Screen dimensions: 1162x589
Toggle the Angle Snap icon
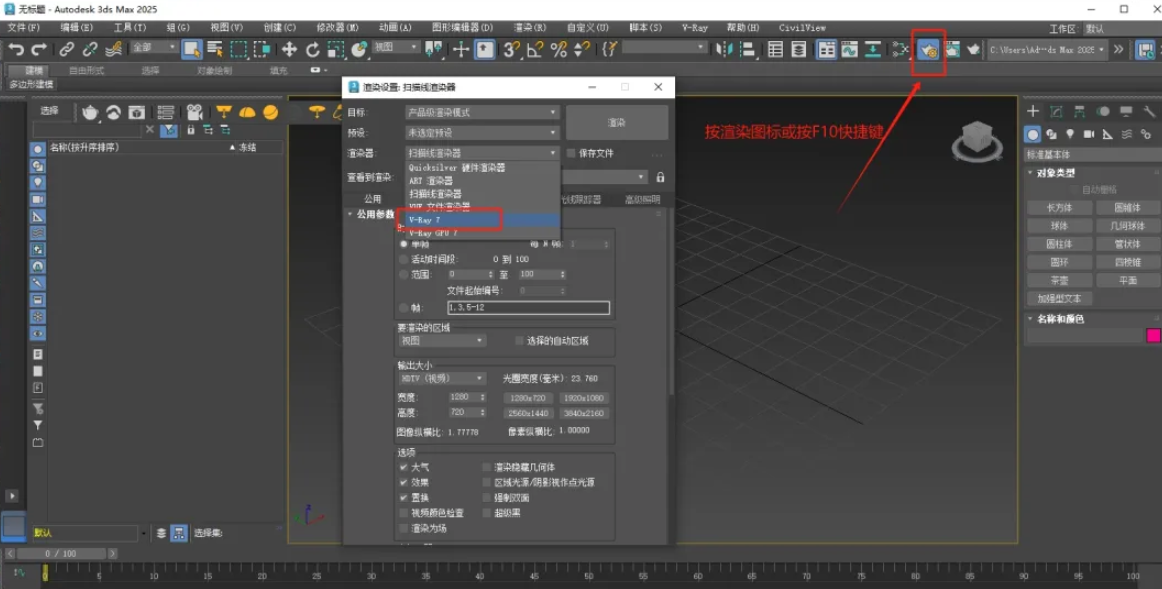(535, 49)
